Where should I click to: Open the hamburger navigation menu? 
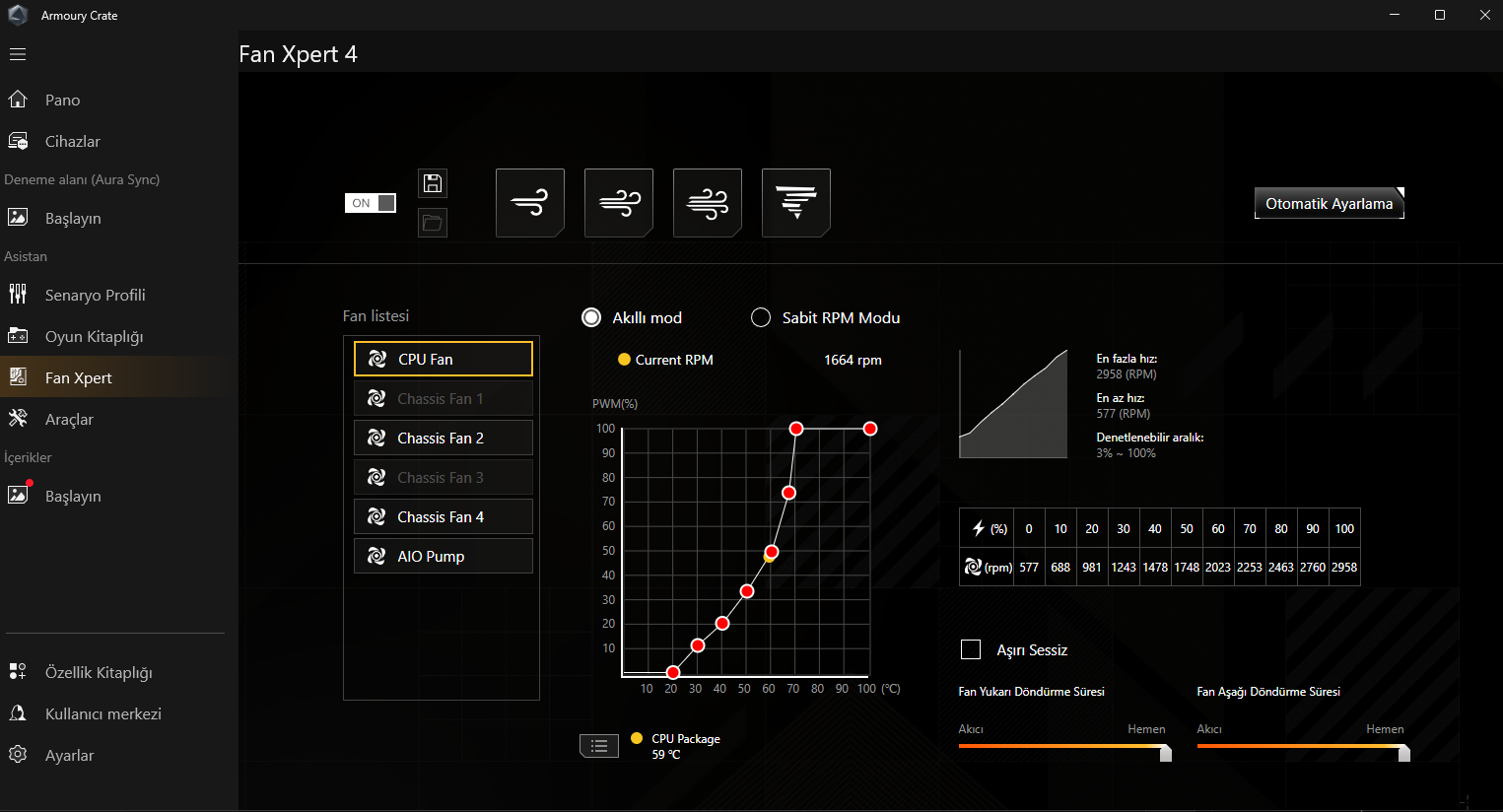(18, 54)
